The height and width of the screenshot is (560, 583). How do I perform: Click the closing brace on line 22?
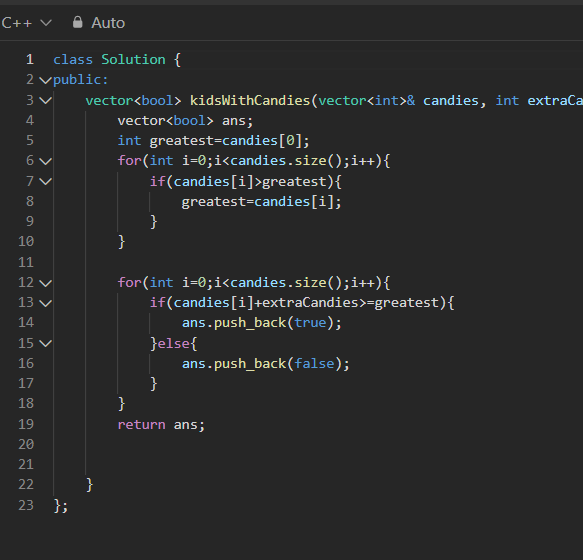pyautogui.click(x=89, y=485)
